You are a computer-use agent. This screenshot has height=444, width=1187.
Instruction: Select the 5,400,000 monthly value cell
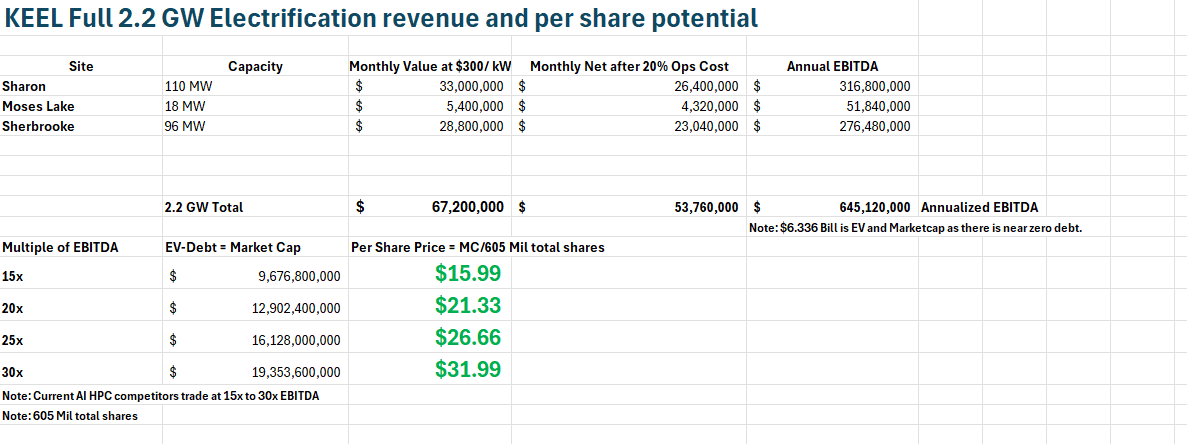(430, 106)
